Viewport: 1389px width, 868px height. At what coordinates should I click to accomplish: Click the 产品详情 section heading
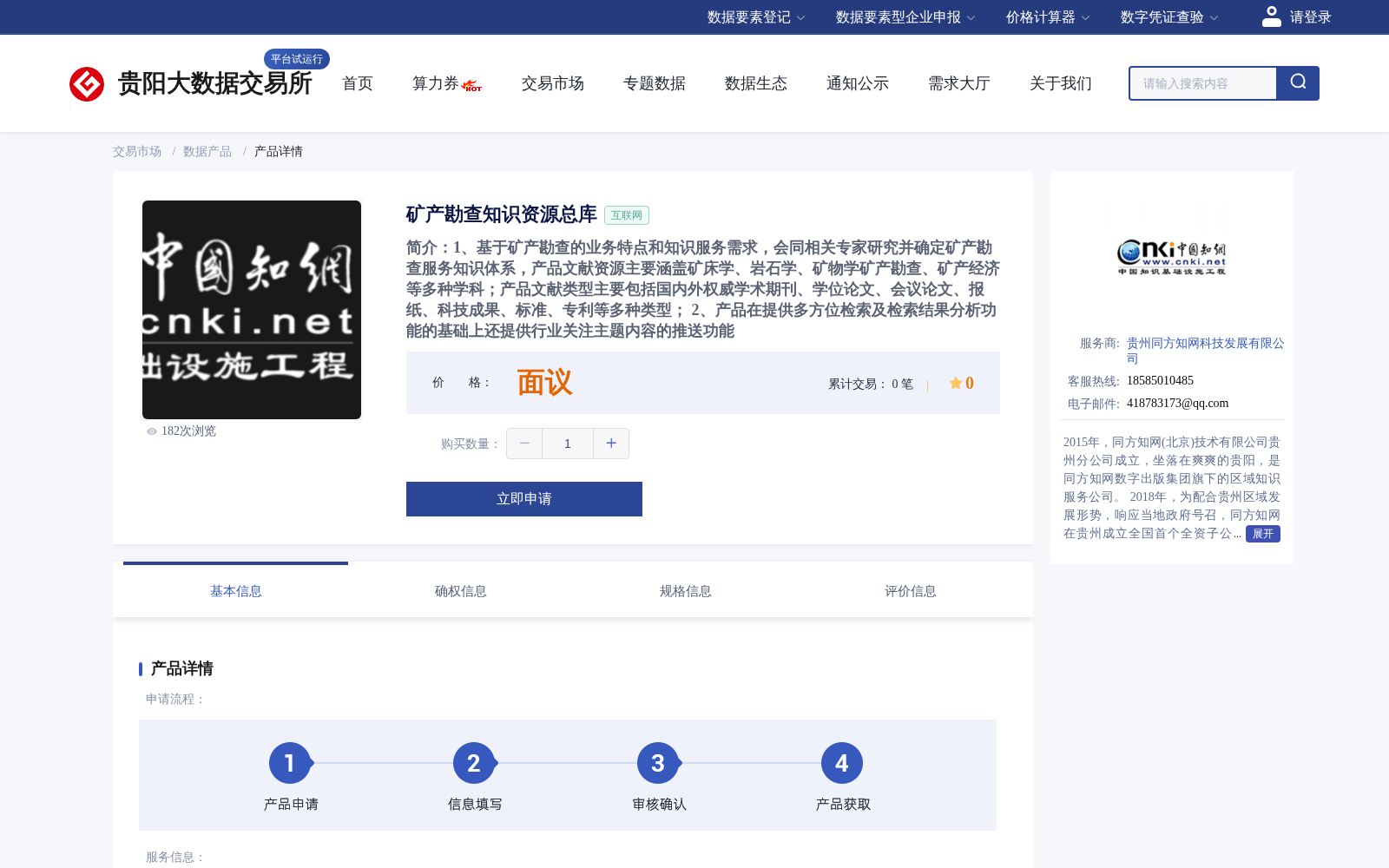tap(182, 668)
